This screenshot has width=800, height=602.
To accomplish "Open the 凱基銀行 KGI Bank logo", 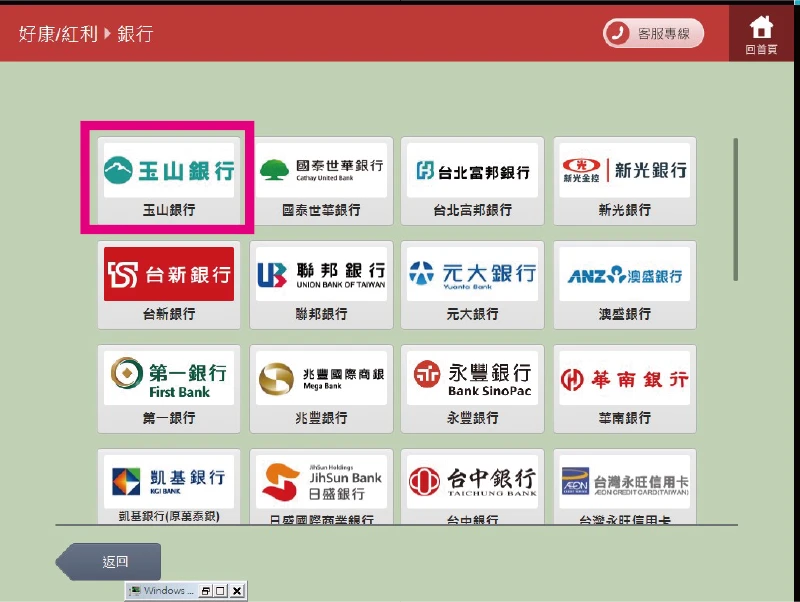I will (x=169, y=482).
